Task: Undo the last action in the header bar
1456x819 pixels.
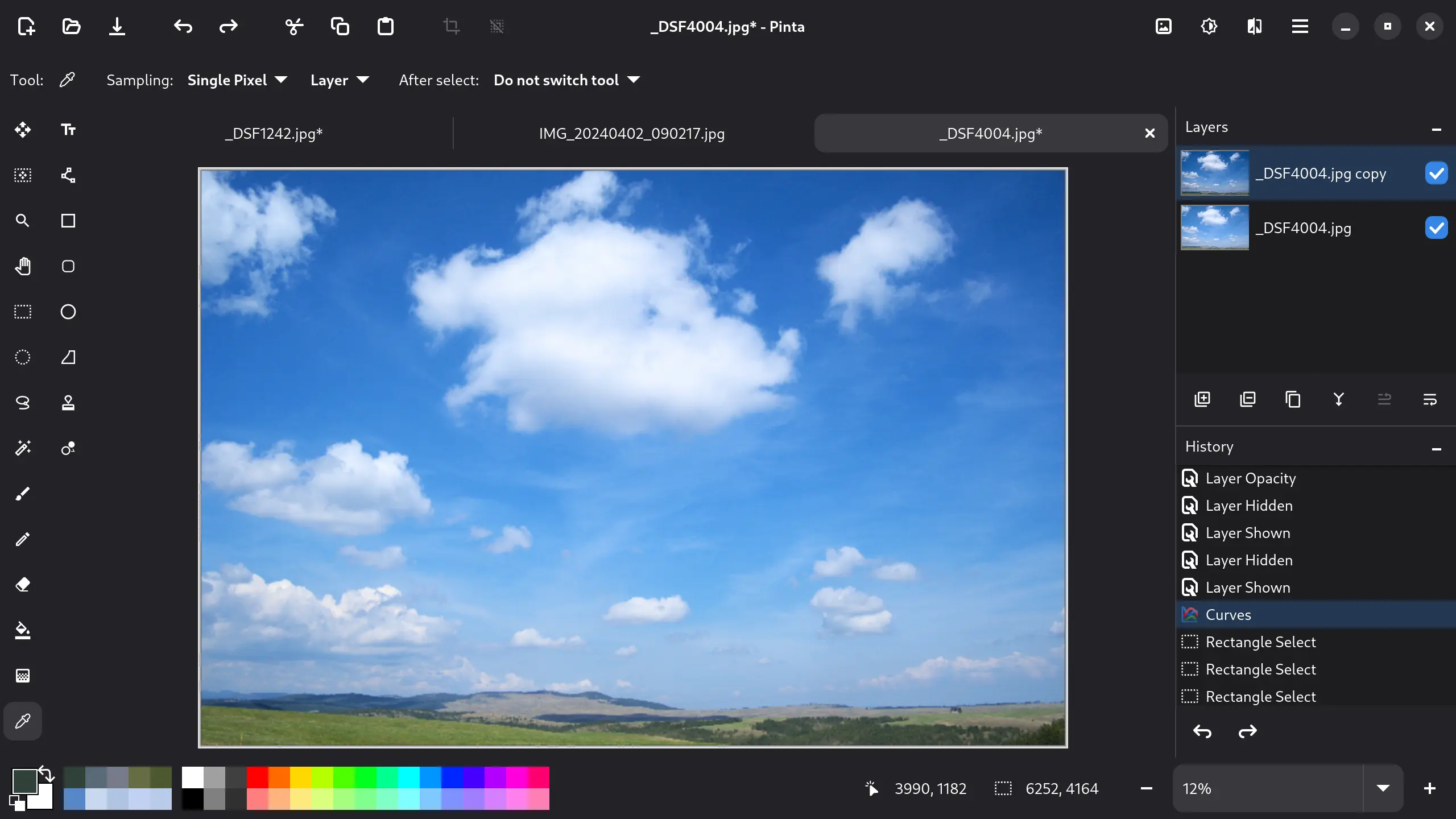Action: click(183, 26)
